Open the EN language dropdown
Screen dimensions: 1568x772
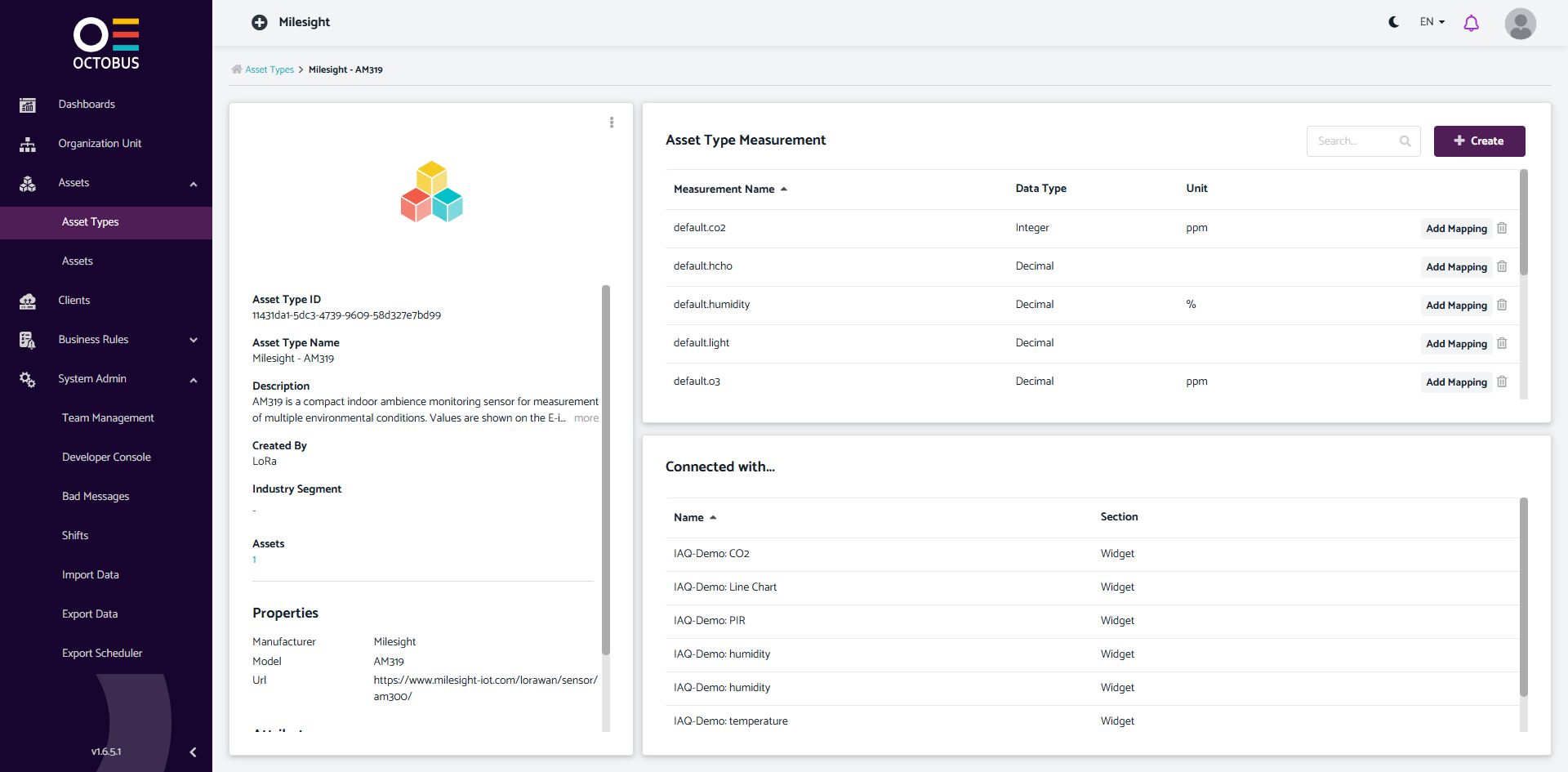pyautogui.click(x=1432, y=22)
